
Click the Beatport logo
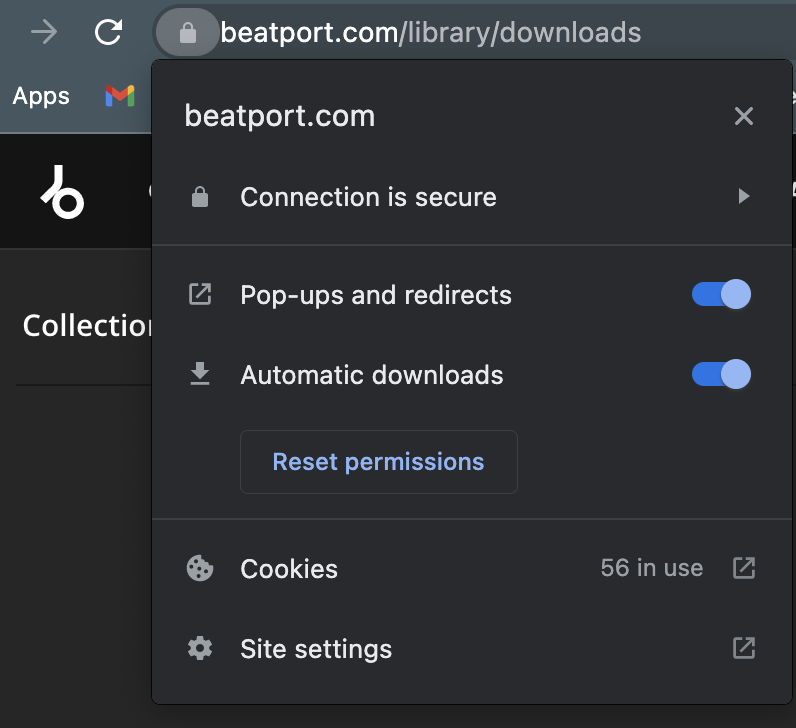pos(62,192)
